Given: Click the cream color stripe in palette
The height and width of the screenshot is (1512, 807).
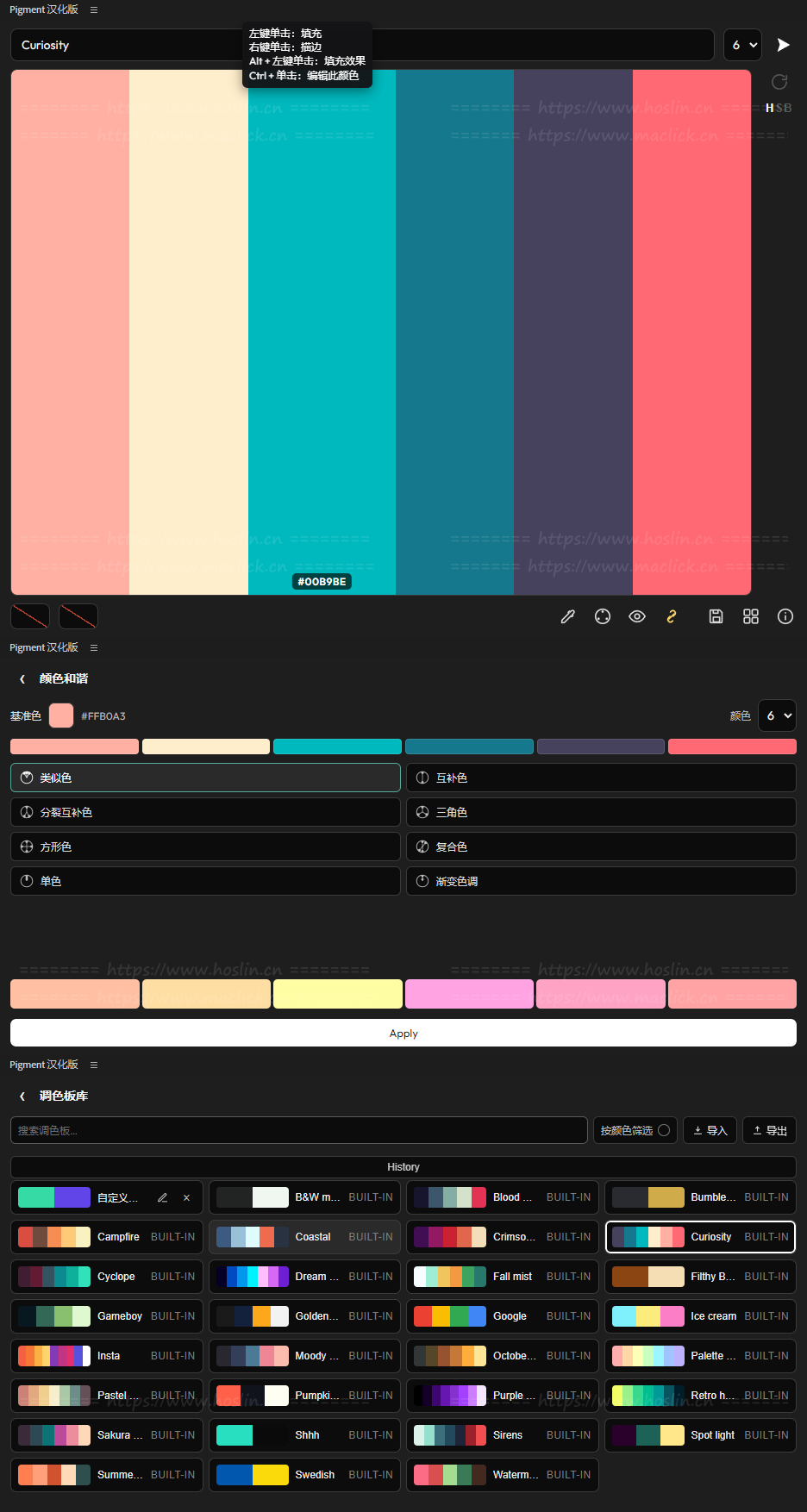Looking at the screenshot, I should (x=189, y=332).
